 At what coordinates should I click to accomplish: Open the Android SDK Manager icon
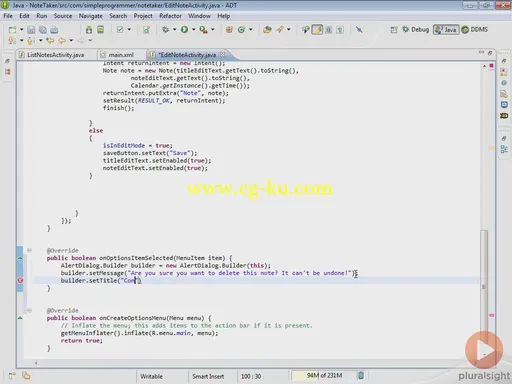coord(89,30)
